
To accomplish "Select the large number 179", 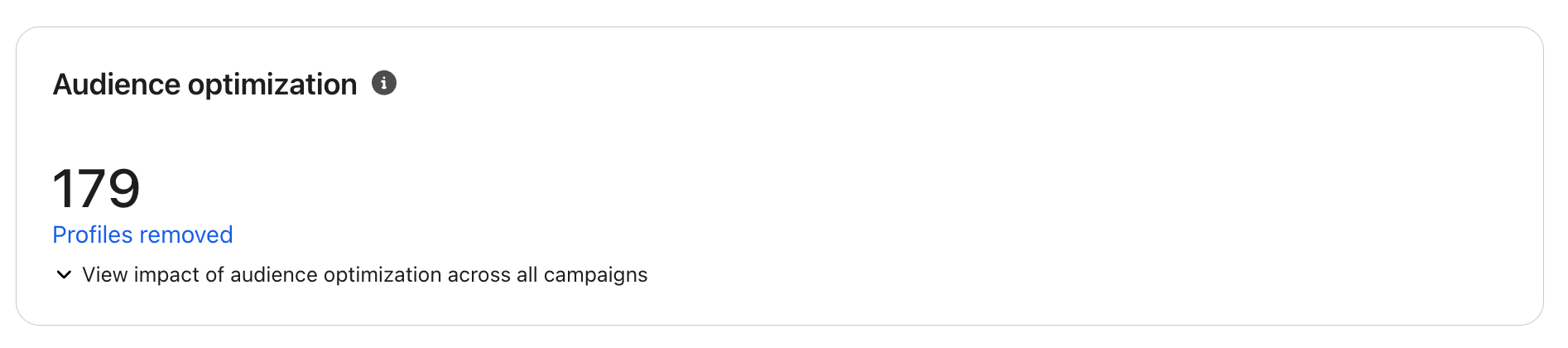I will click(x=96, y=189).
